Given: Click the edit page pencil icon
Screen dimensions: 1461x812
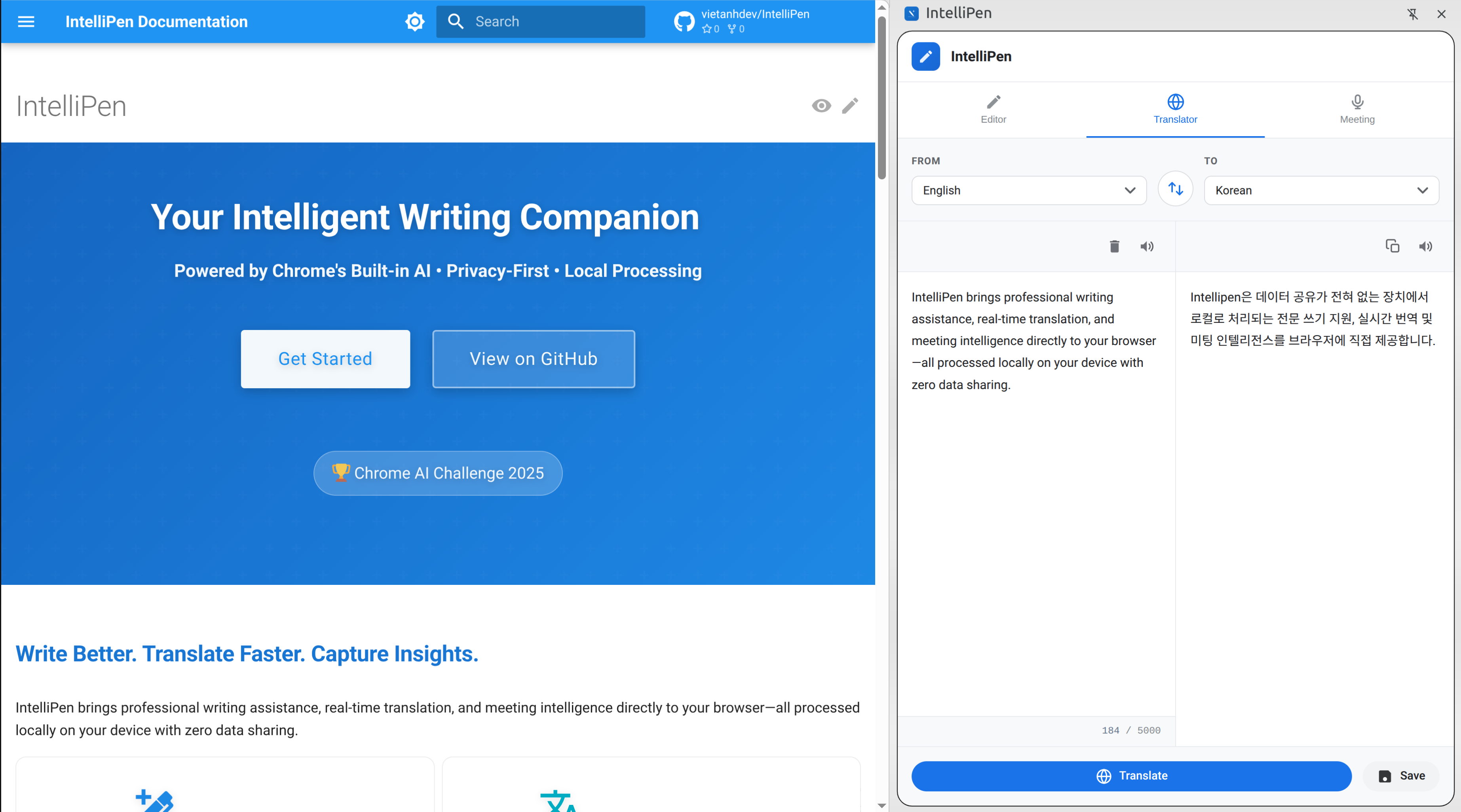Looking at the screenshot, I should coord(849,106).
